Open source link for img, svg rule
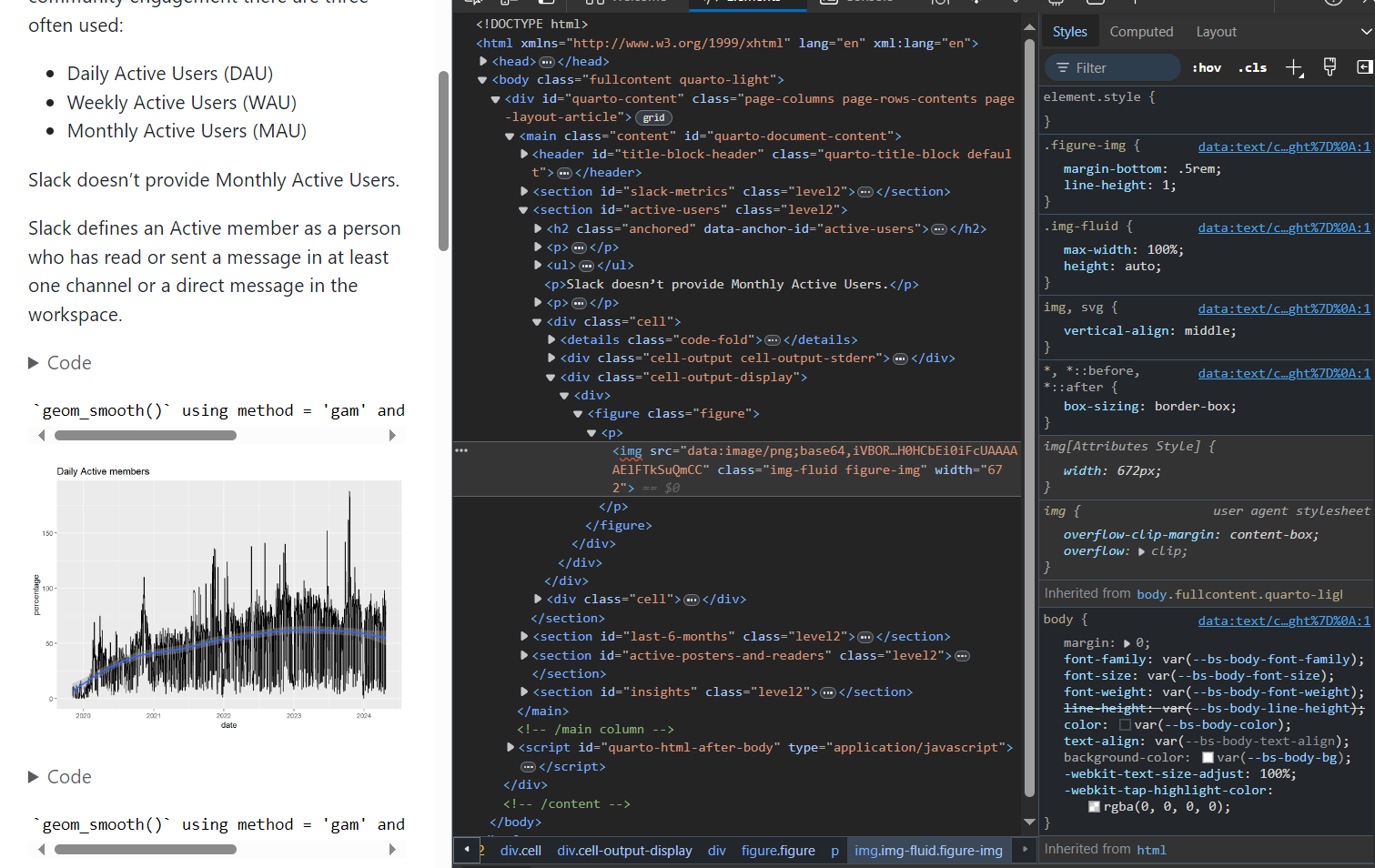The width and height of the screenshot is (1375, 868). tap(1284, 308)
